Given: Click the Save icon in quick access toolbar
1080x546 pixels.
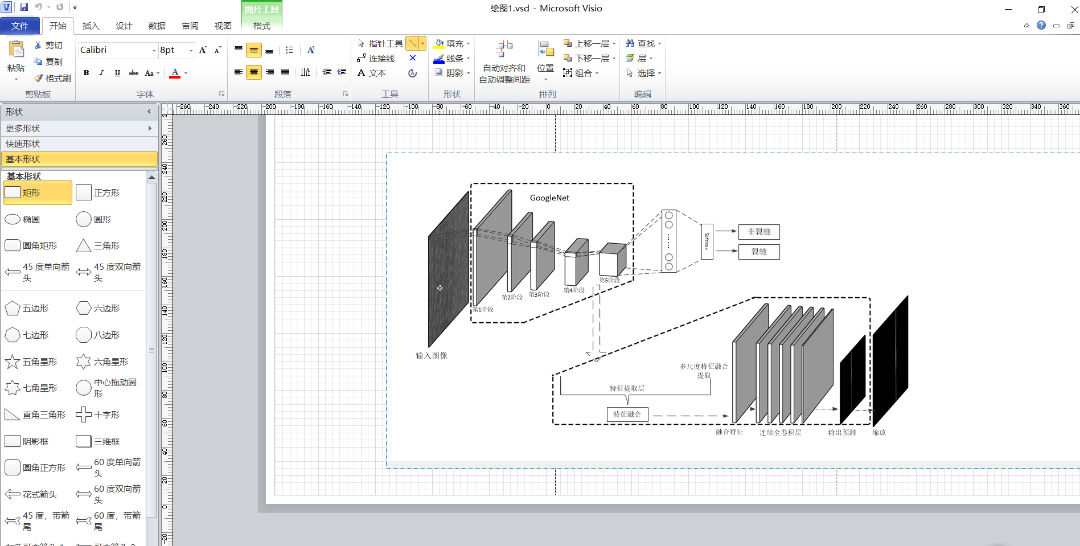Looking at the screenshot, I should [x=23, y=7].
